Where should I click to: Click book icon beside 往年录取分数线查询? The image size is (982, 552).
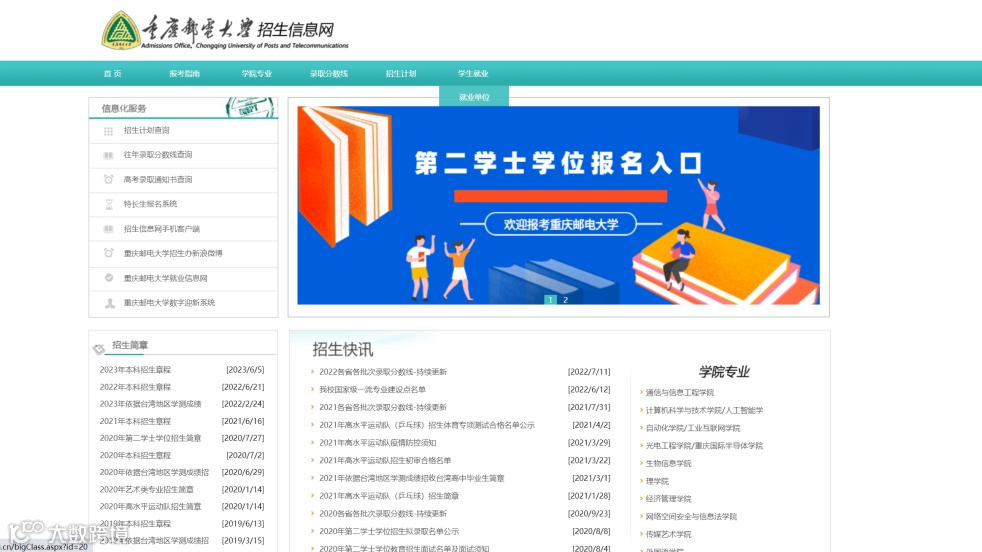coord(108,155)
